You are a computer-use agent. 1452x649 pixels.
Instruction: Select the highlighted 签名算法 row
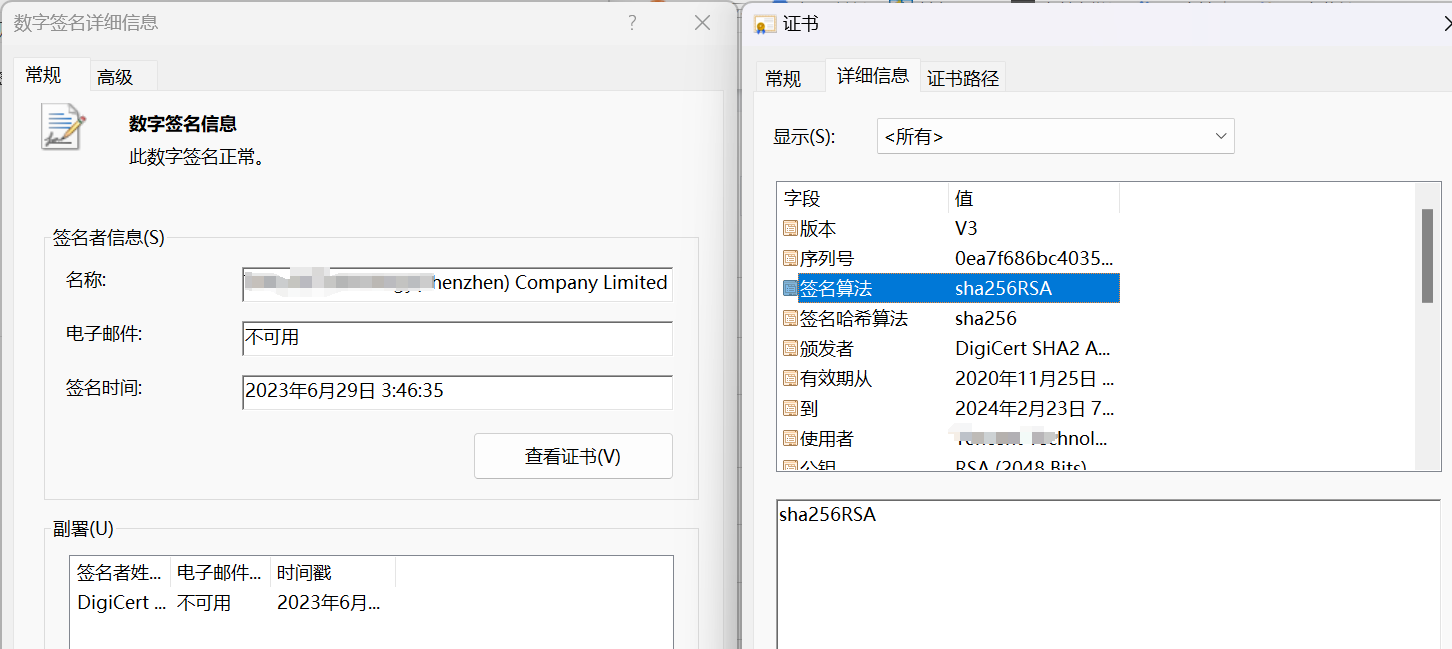950,289
